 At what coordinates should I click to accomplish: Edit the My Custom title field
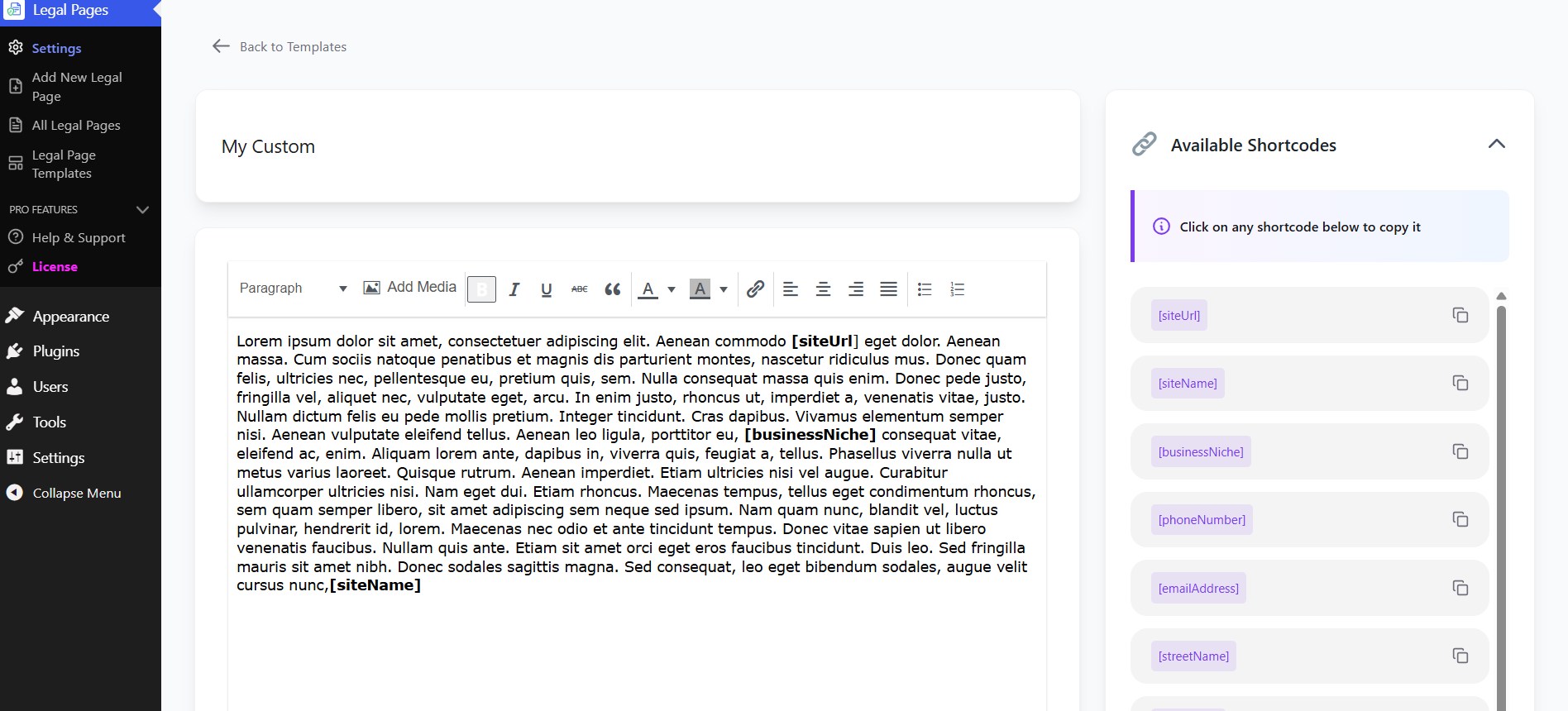coord(638,146)
